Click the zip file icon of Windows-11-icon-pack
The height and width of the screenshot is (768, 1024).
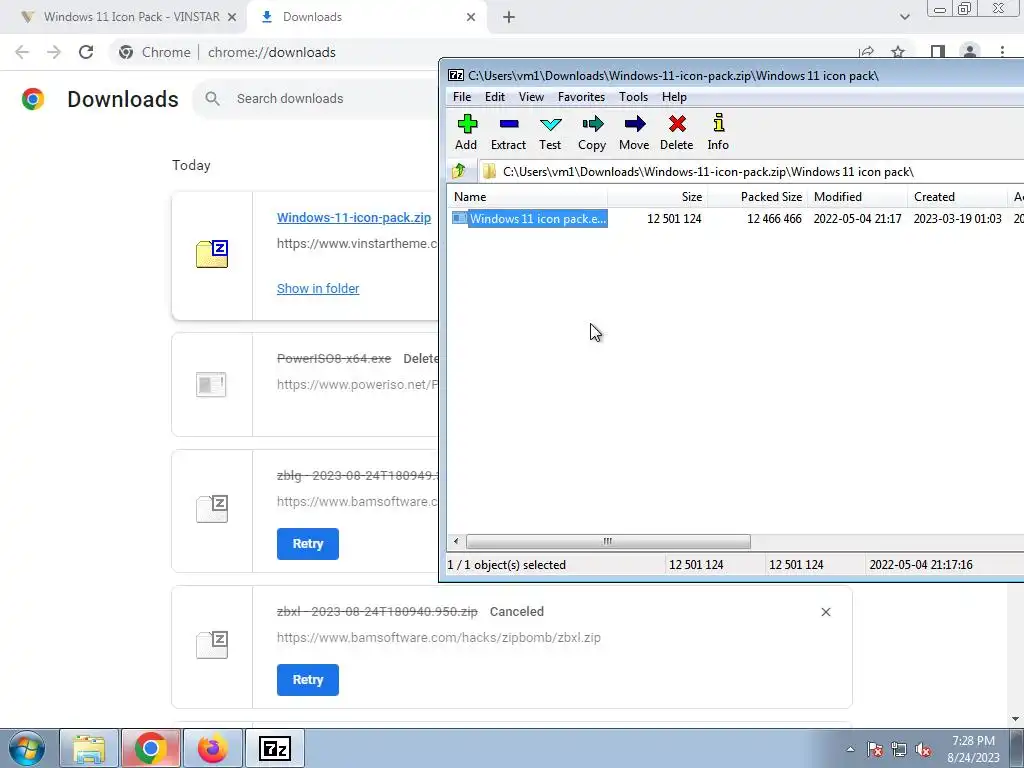212,254
